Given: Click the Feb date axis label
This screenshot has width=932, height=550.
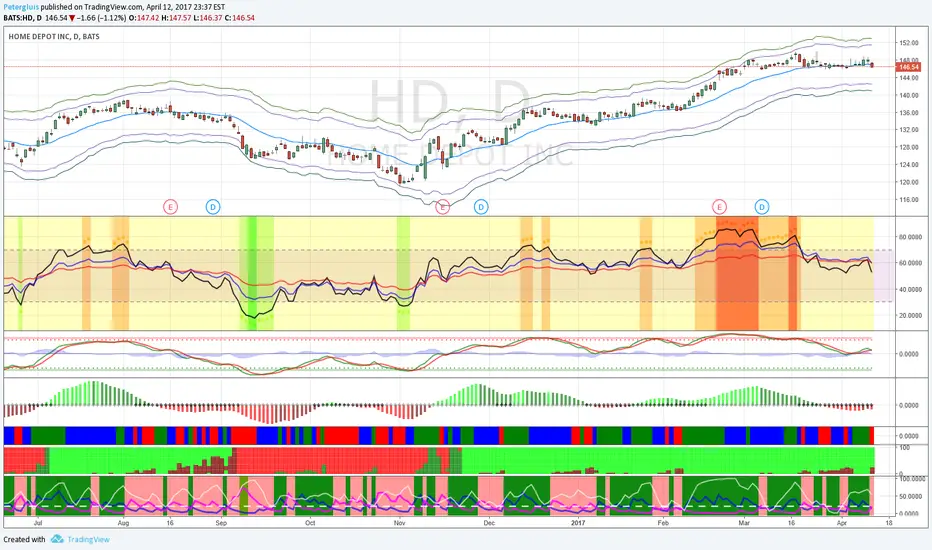Looking at the screenshot, I should coord(663,523).
